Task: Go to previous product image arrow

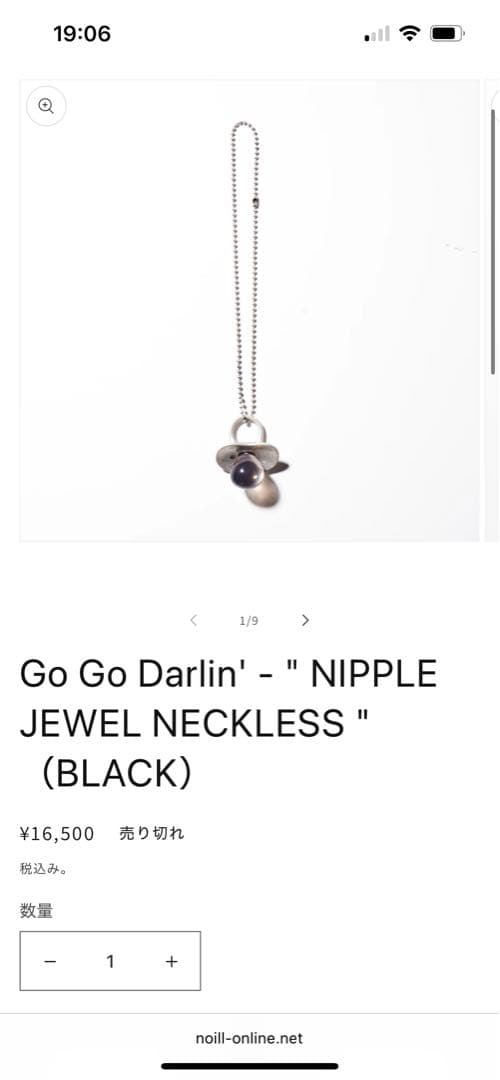Action: 194,620
